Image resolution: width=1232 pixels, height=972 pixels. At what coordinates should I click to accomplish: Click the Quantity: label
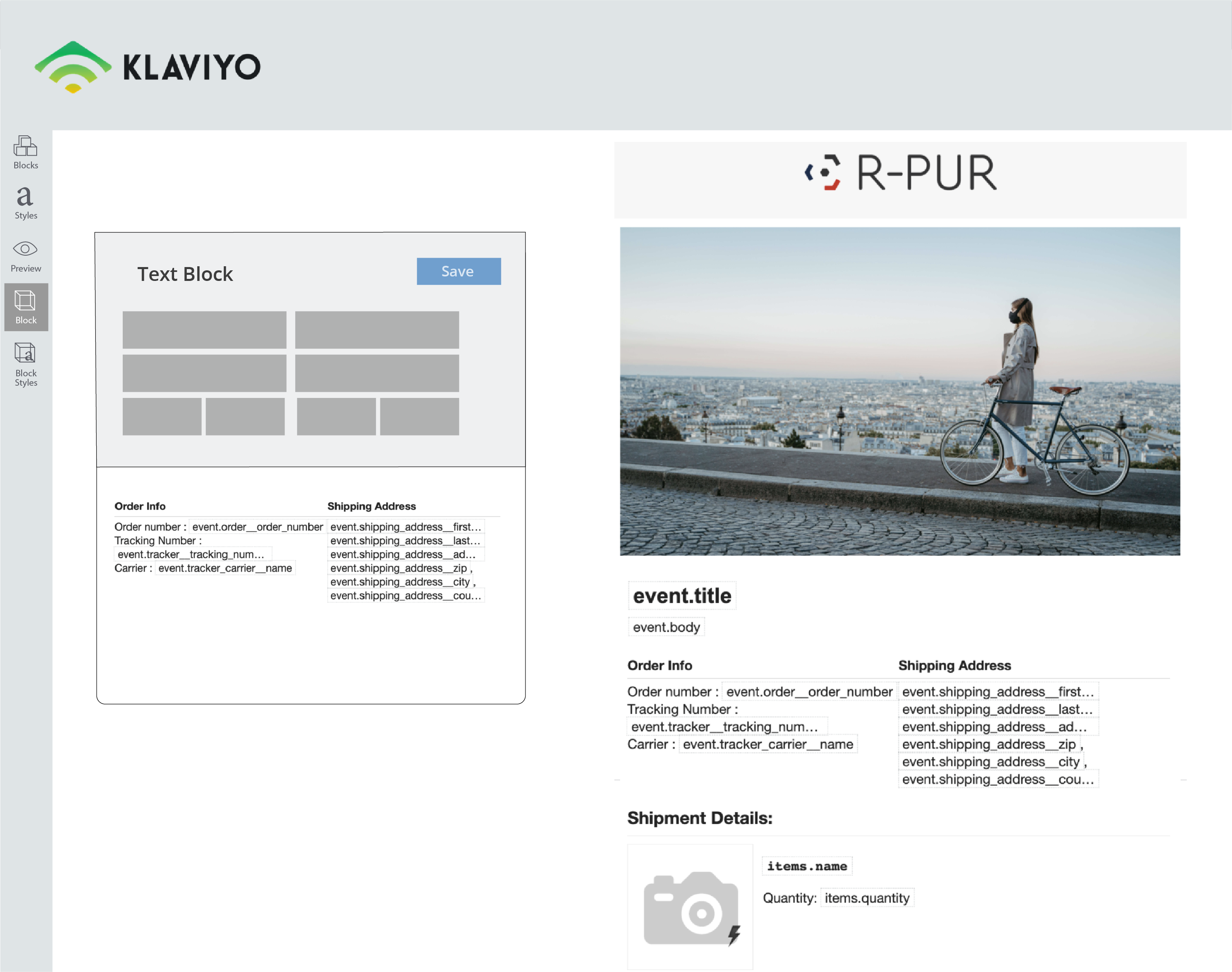[790, 898]
